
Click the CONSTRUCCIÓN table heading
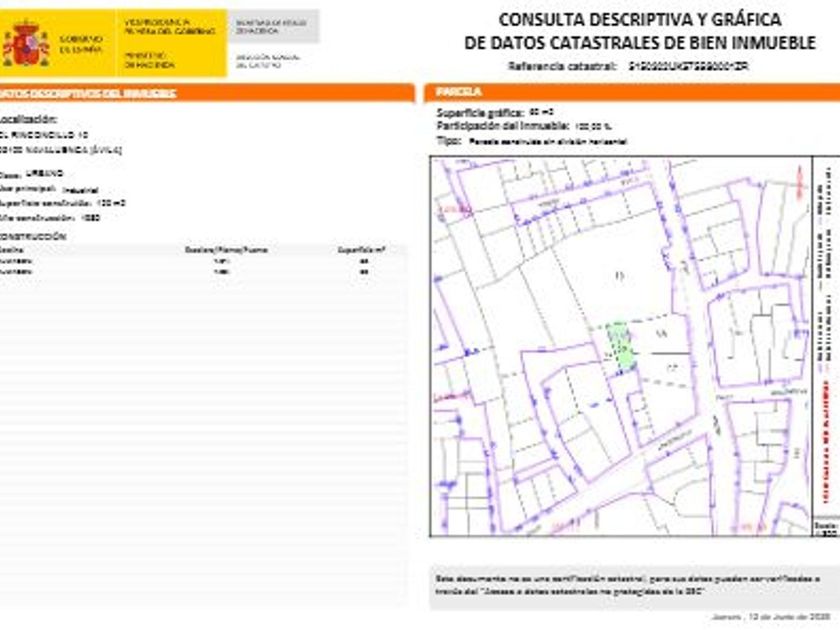click(x=33, y=237)
